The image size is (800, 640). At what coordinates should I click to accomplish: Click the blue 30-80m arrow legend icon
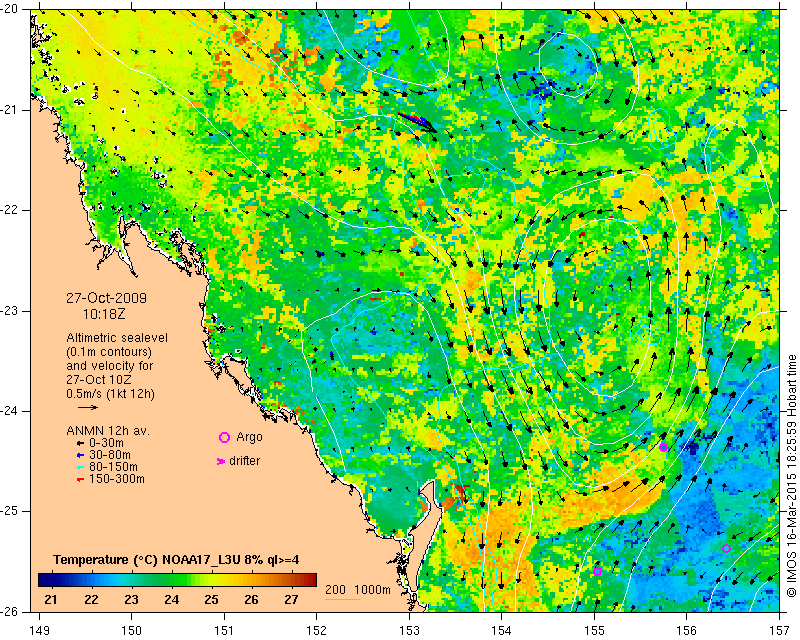[80, 455]
